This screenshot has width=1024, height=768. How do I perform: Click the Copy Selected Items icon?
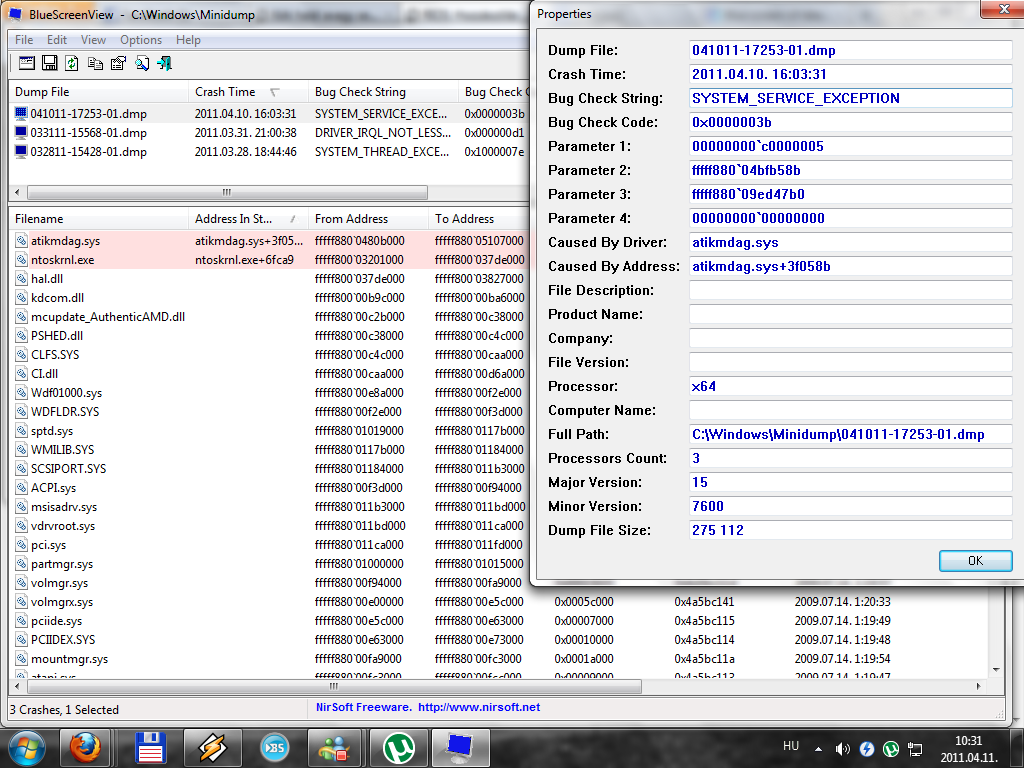coord(95,63)
